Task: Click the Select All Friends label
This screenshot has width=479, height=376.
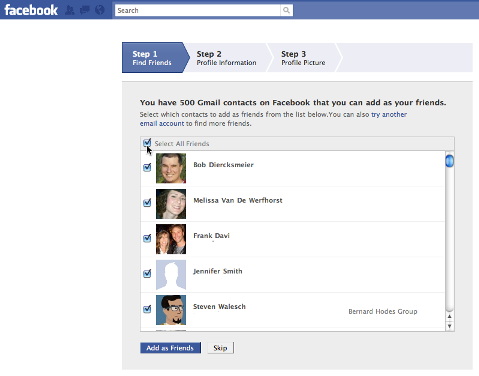Action: (182, 144)
